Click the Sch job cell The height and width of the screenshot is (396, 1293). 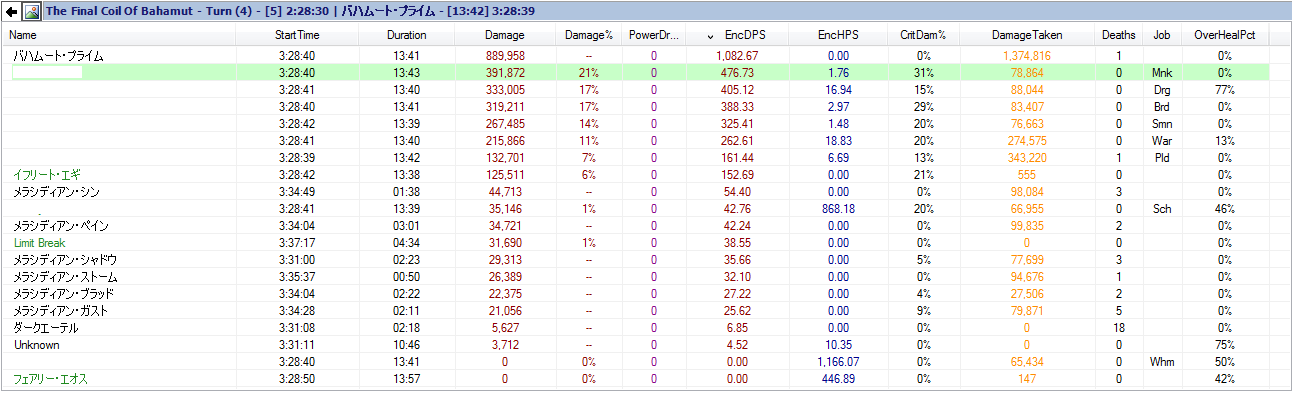point(1161,208)
